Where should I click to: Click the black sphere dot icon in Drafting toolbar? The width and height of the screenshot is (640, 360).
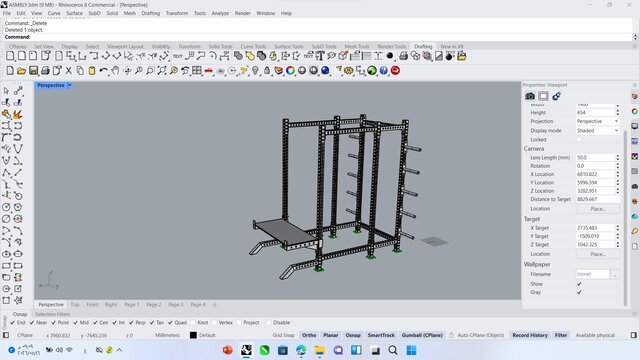click(x=390, y=56)
